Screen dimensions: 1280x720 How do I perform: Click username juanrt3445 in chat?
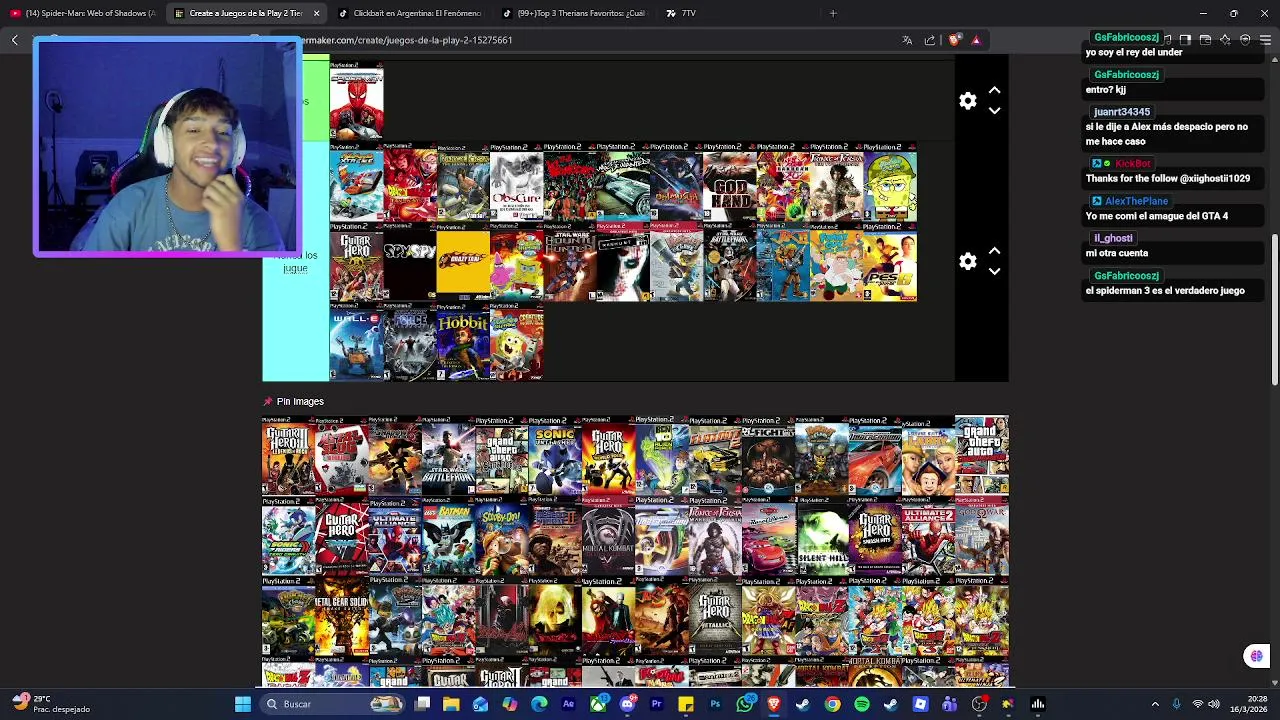[1122, 112]
